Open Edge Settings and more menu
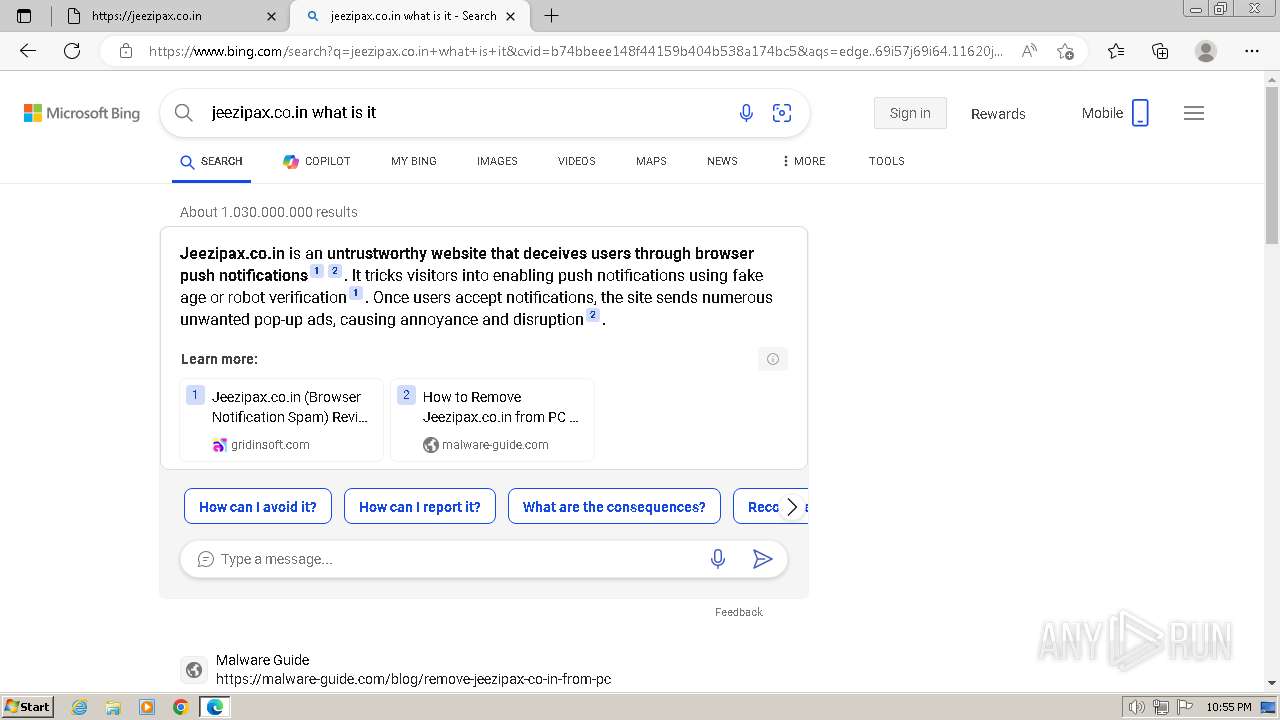The width and height of the screenshot is (1280, 720). point(1252,51)
